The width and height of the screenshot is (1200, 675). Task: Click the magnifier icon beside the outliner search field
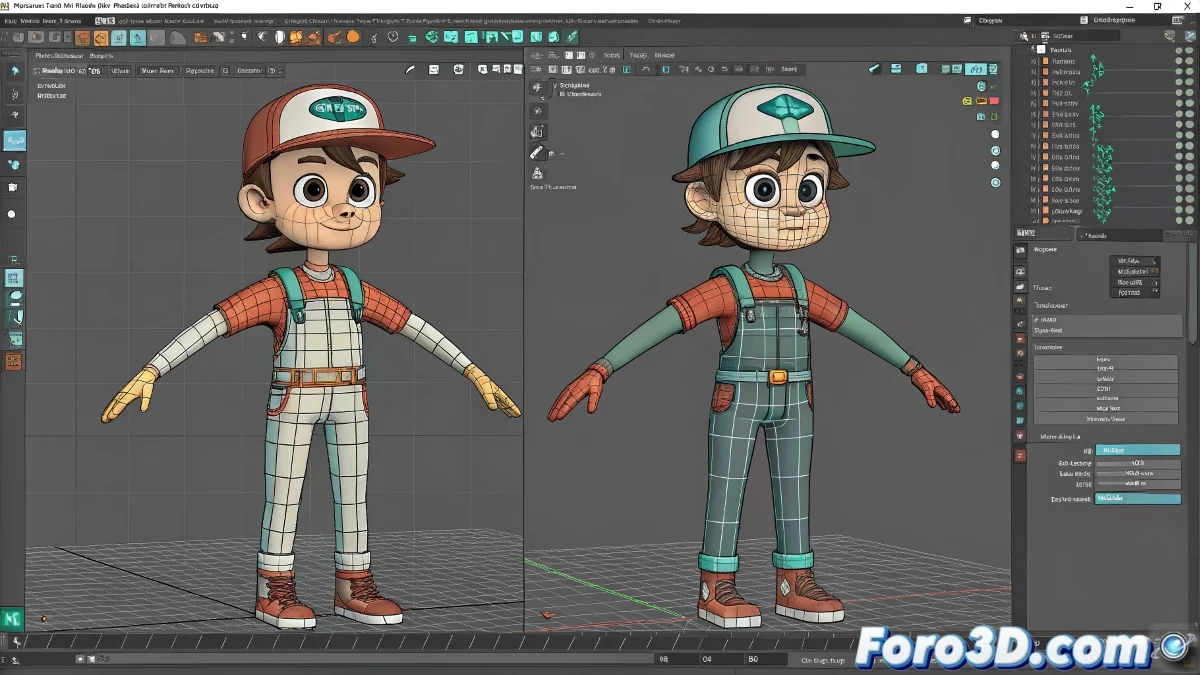coord(1022,36)
